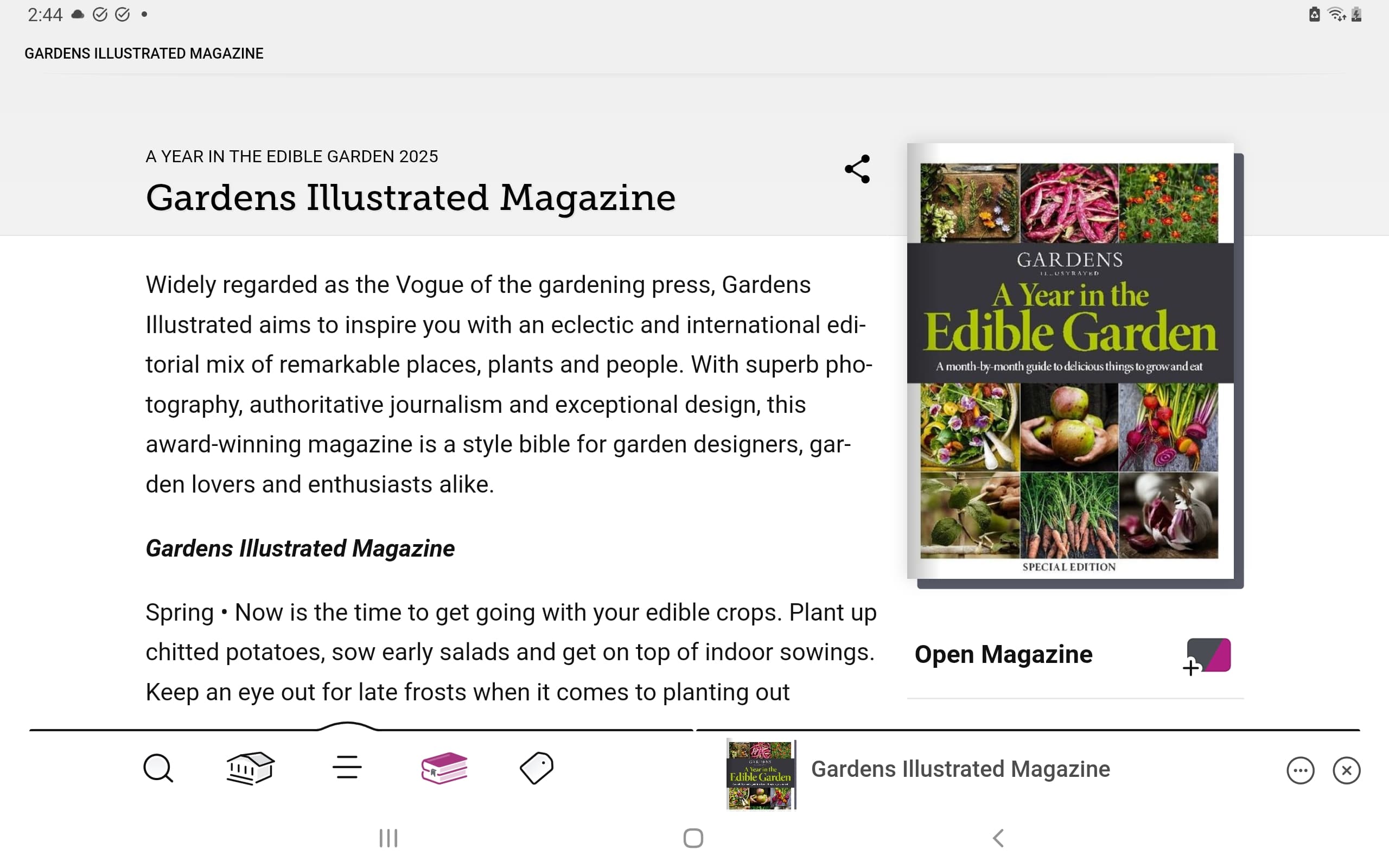Expand the bottom navigation bar handle
This screenshot has width=1389, height=868.
347,726
